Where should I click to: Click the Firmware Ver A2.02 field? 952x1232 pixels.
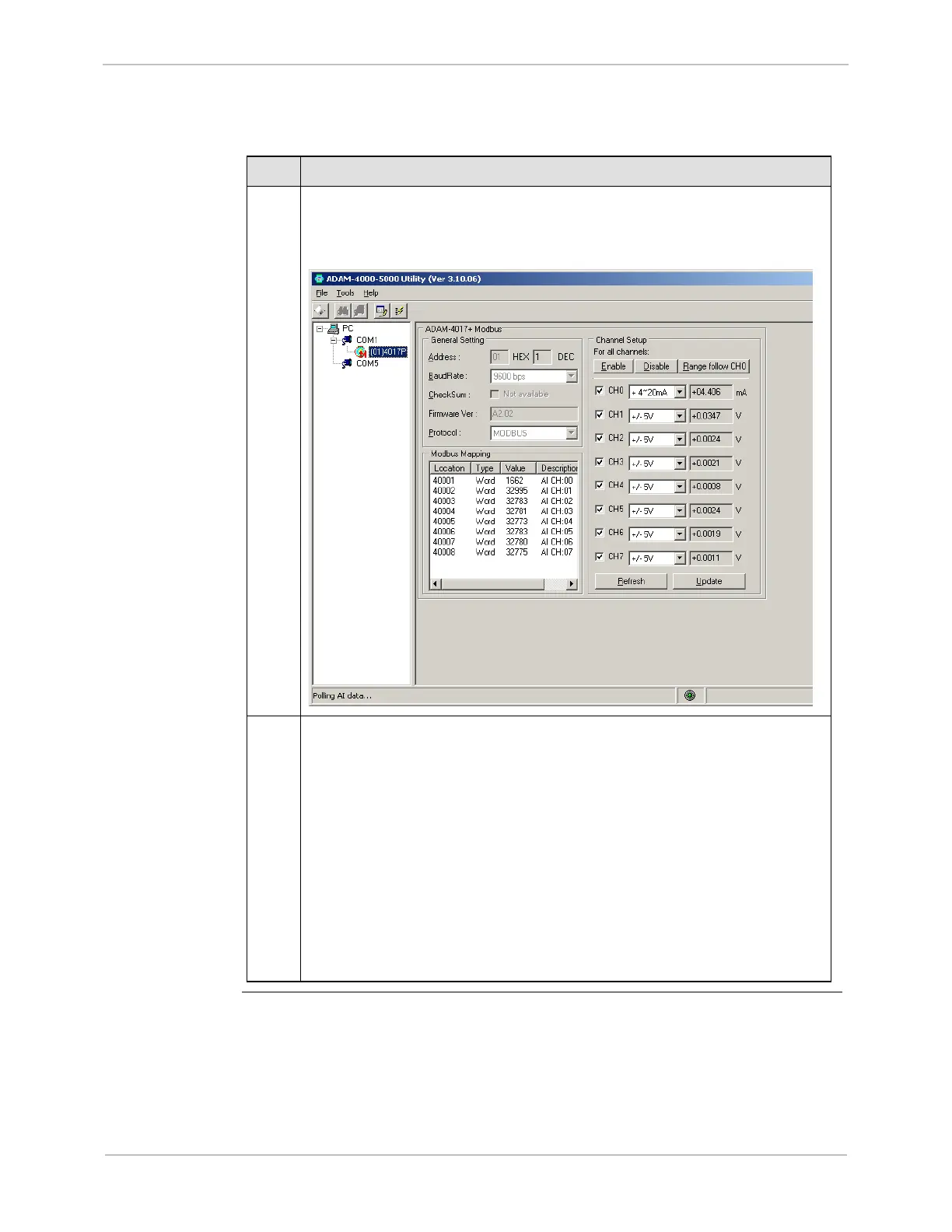(534, 414)
